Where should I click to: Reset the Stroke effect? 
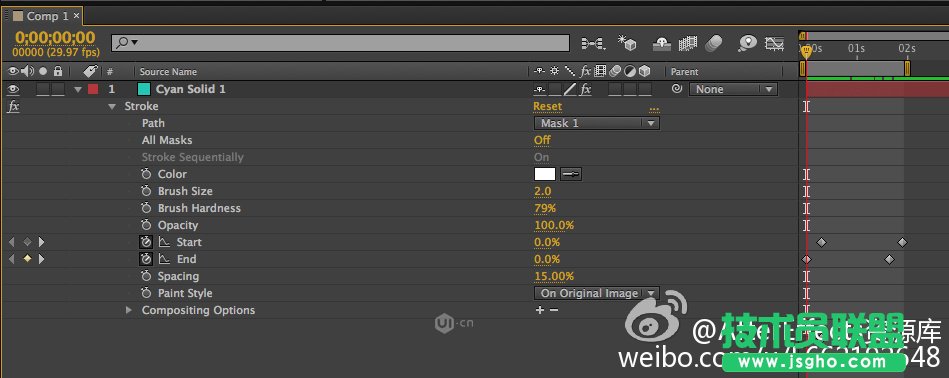547,106
